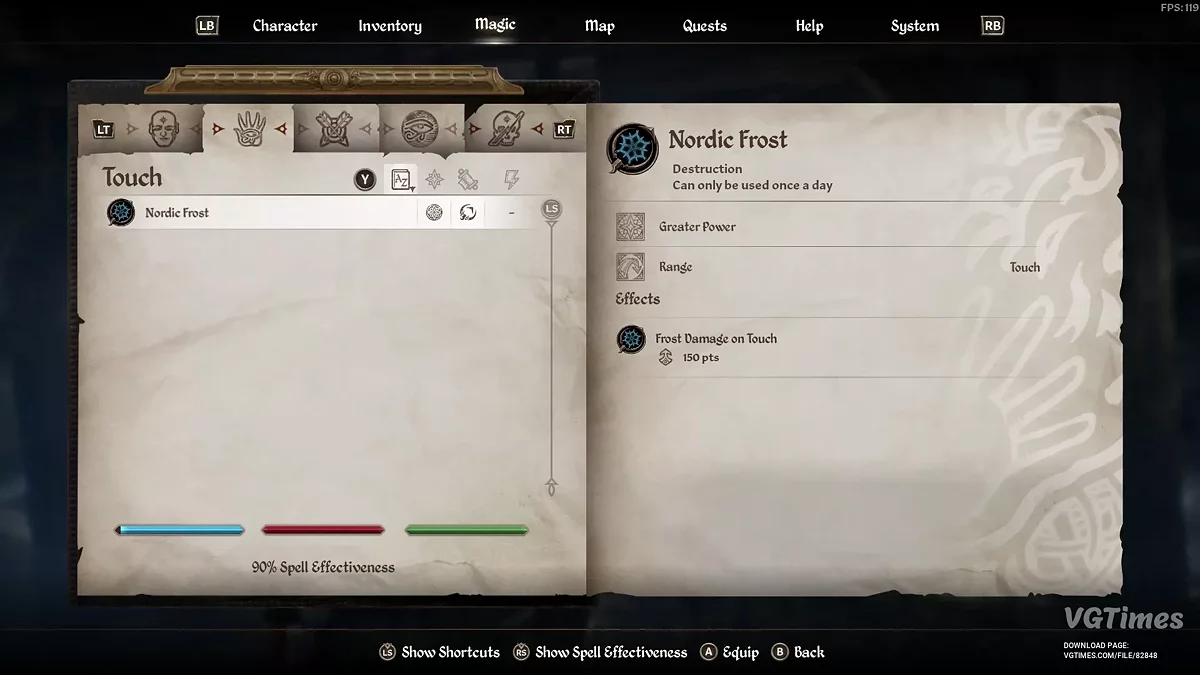Toggle the A-Z alphabetical sort option
Screen dimensions: 1200x675
[401, 180]
